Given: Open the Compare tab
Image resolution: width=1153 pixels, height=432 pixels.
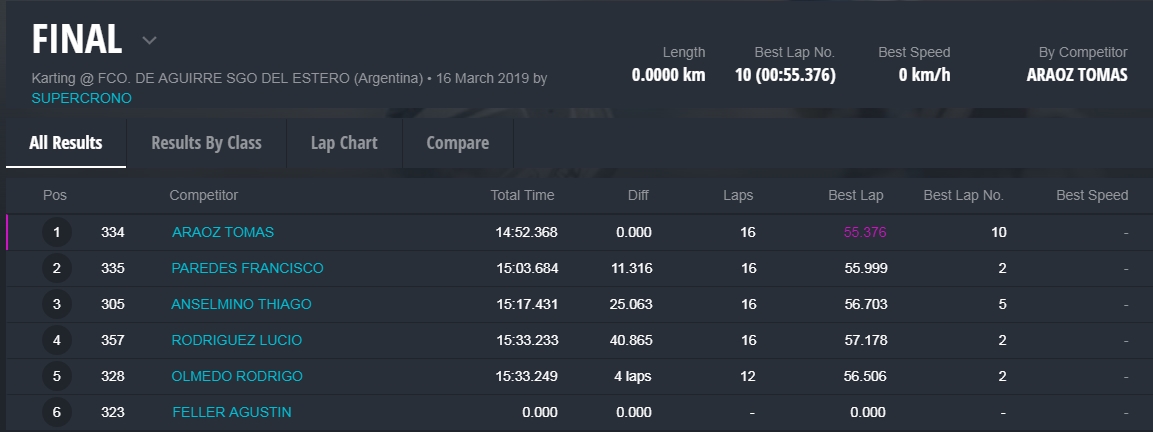Looking at the screenshot, I should pyautogui.click(x=457, y=143).
